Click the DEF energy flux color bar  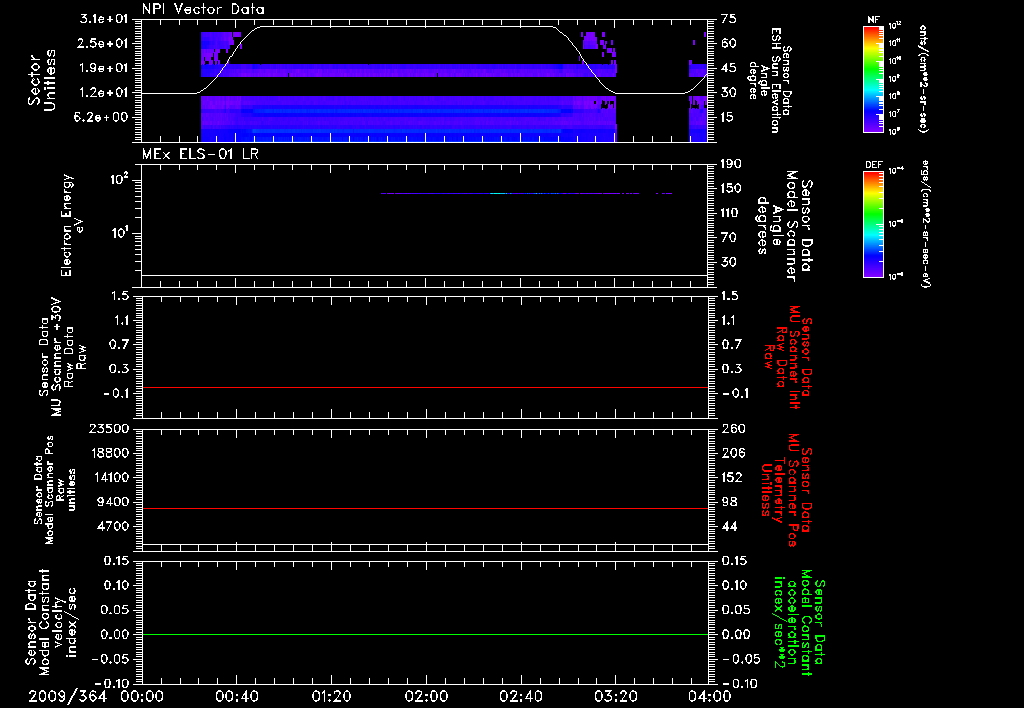click(x=873, y=224)
